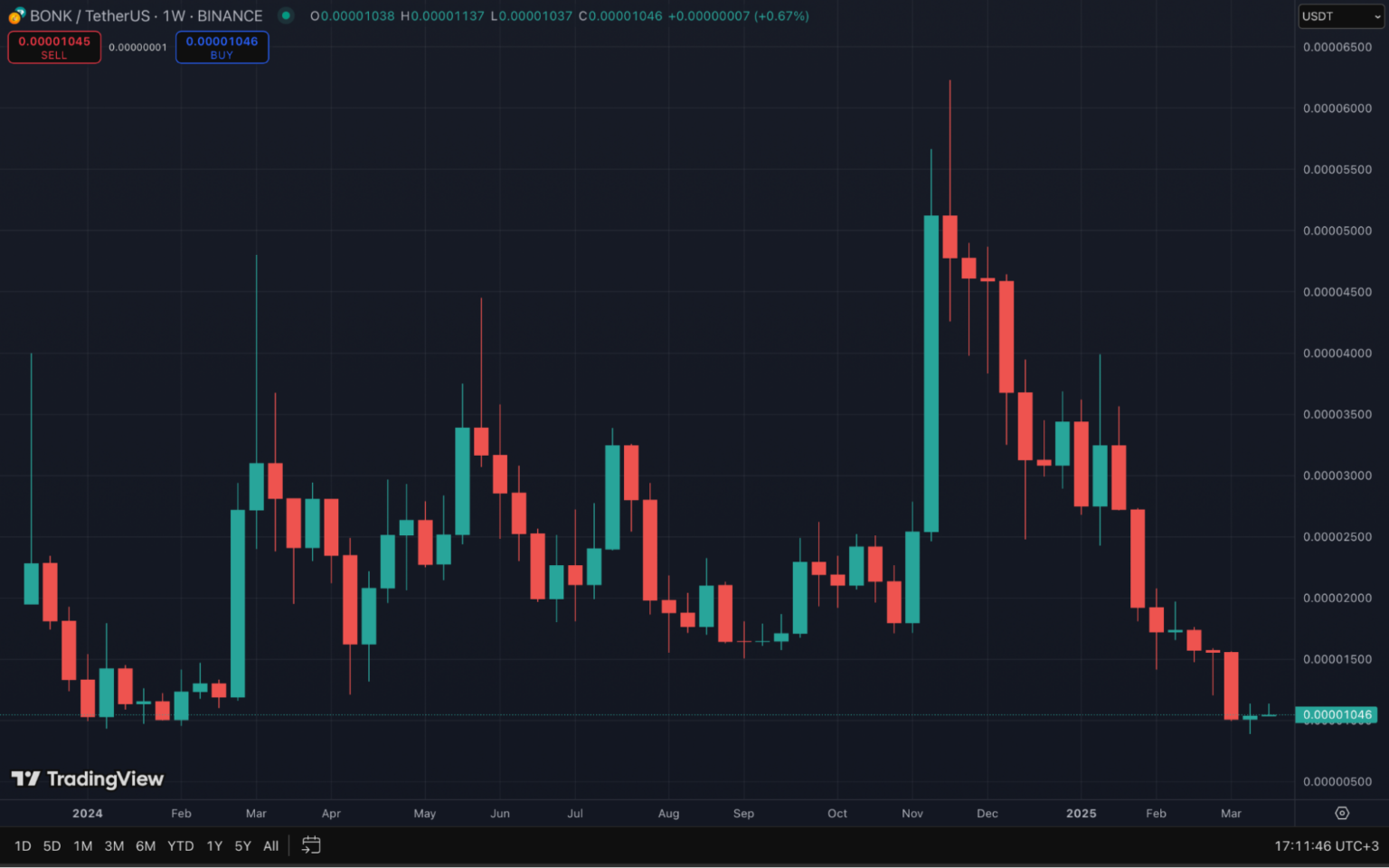Click the high price value H0.00001137
1389x868 pixels.
pyautogui.click(x=442, y=16)
